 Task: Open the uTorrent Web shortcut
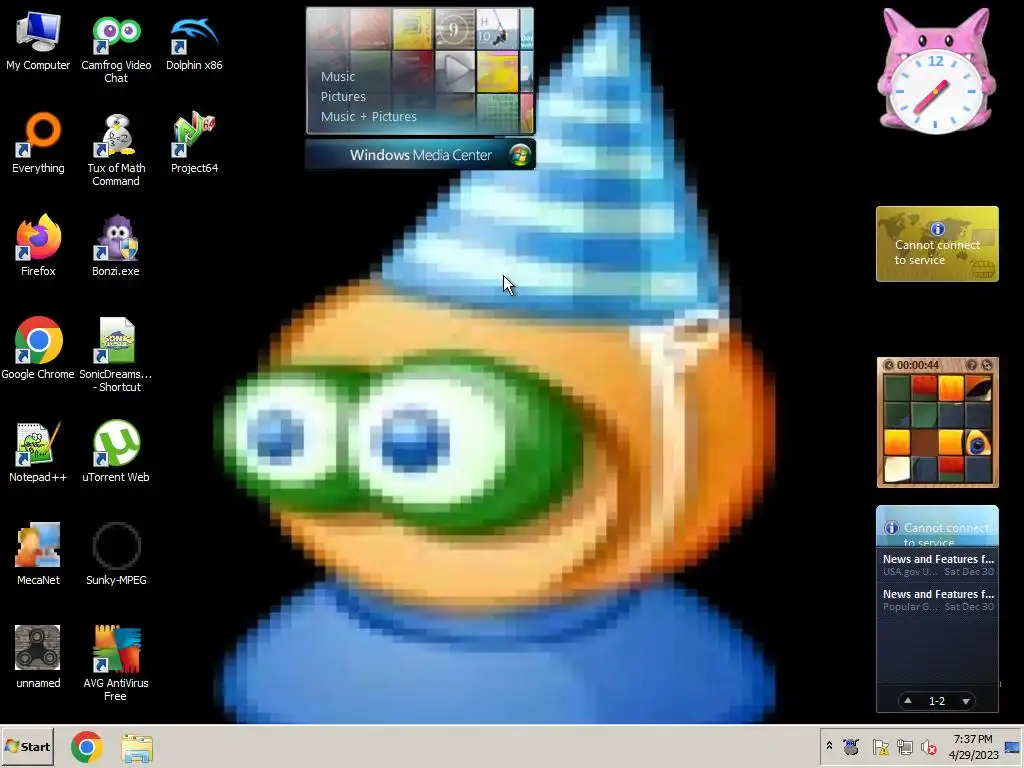(x=116, y=452)
